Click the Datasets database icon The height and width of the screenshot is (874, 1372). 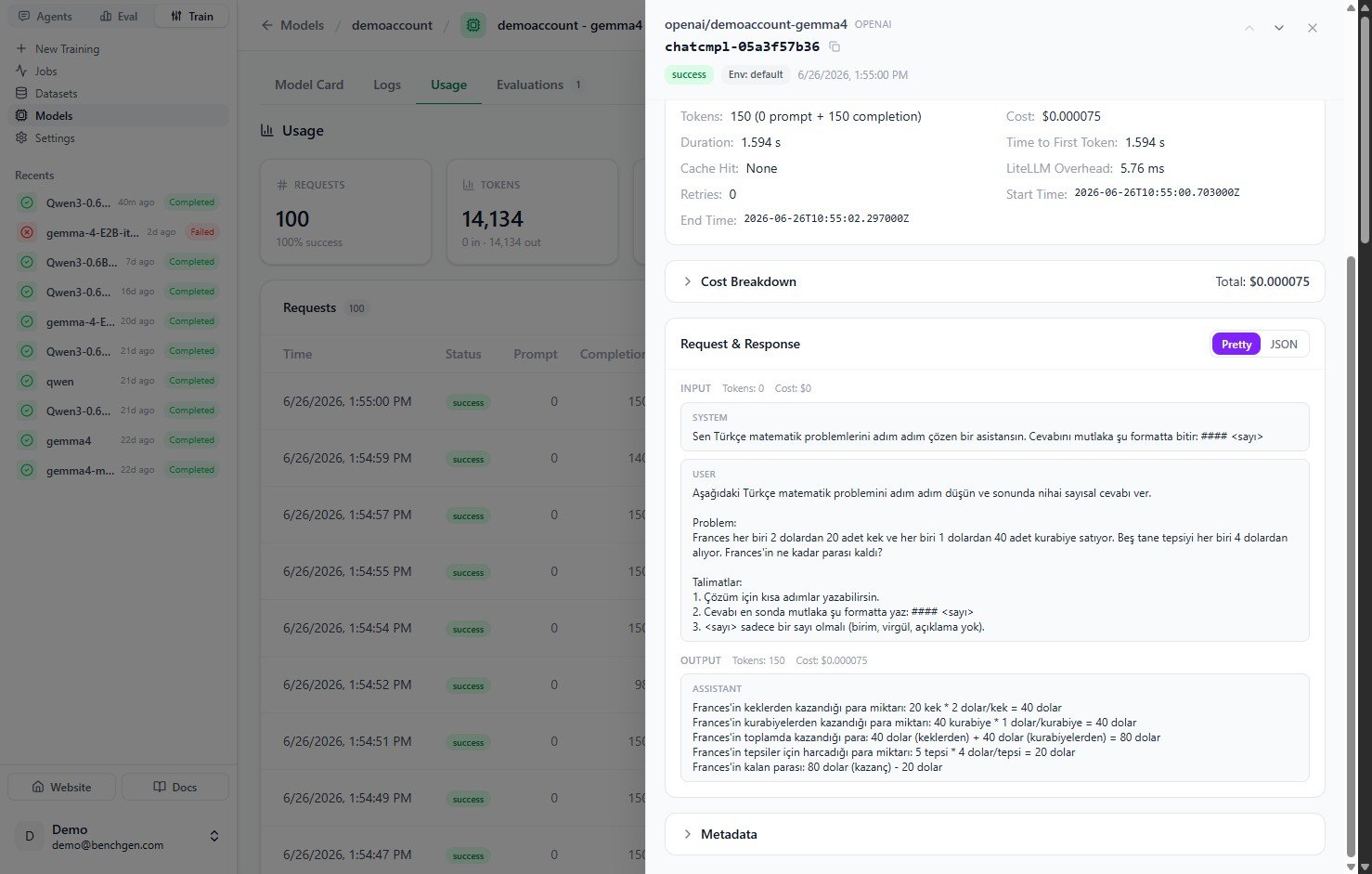point(21,93)
